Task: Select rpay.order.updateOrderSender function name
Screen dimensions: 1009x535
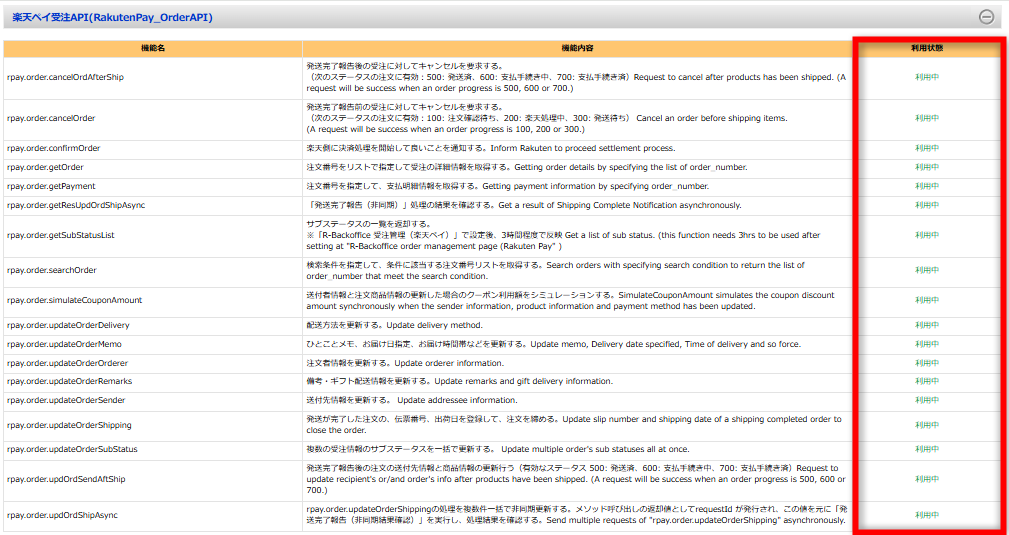Action: [x=66, y=400]
